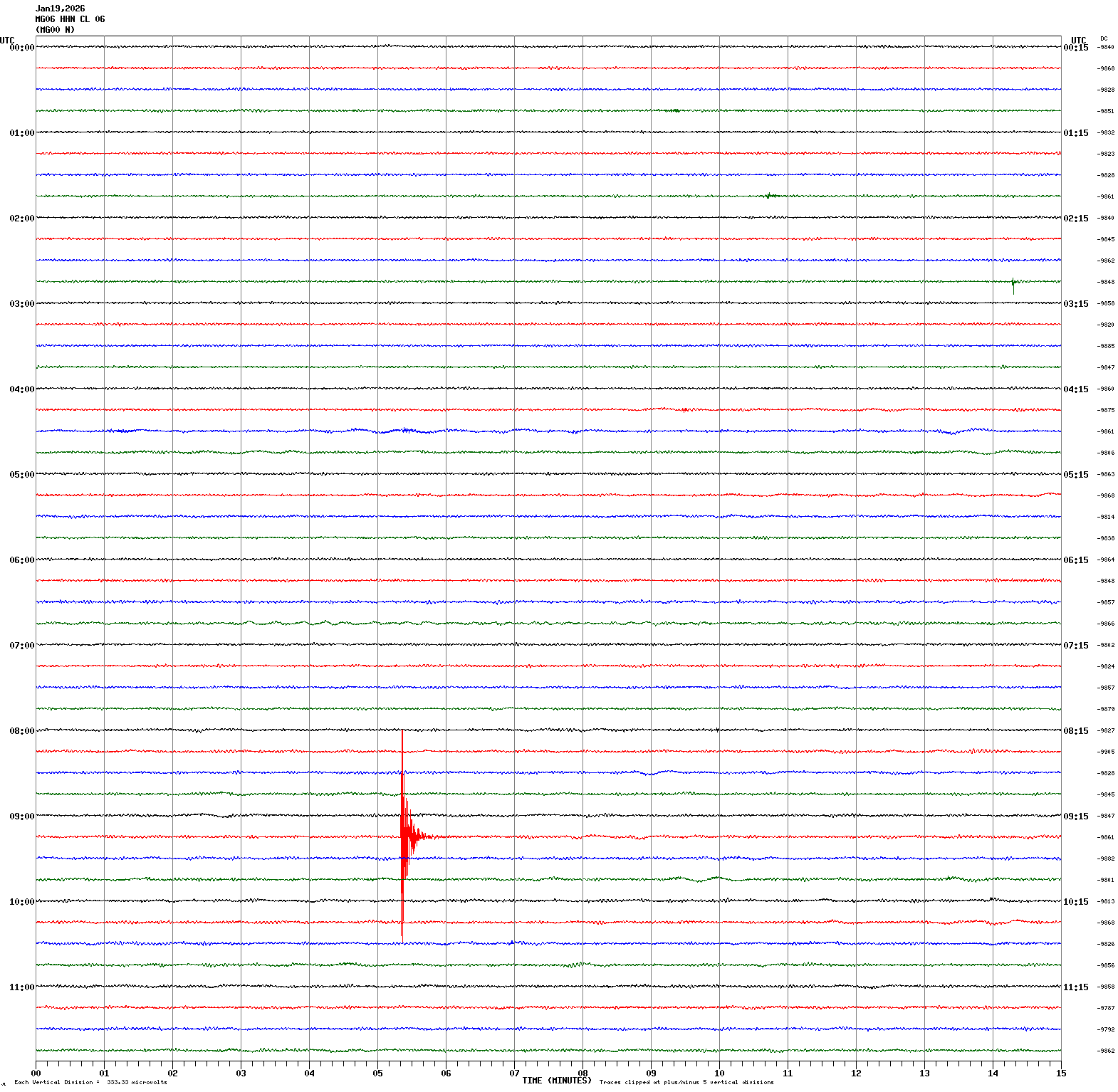Click the Traces clipped footer note
The image size is (1118, 1092).
(x=686, y=1082)
